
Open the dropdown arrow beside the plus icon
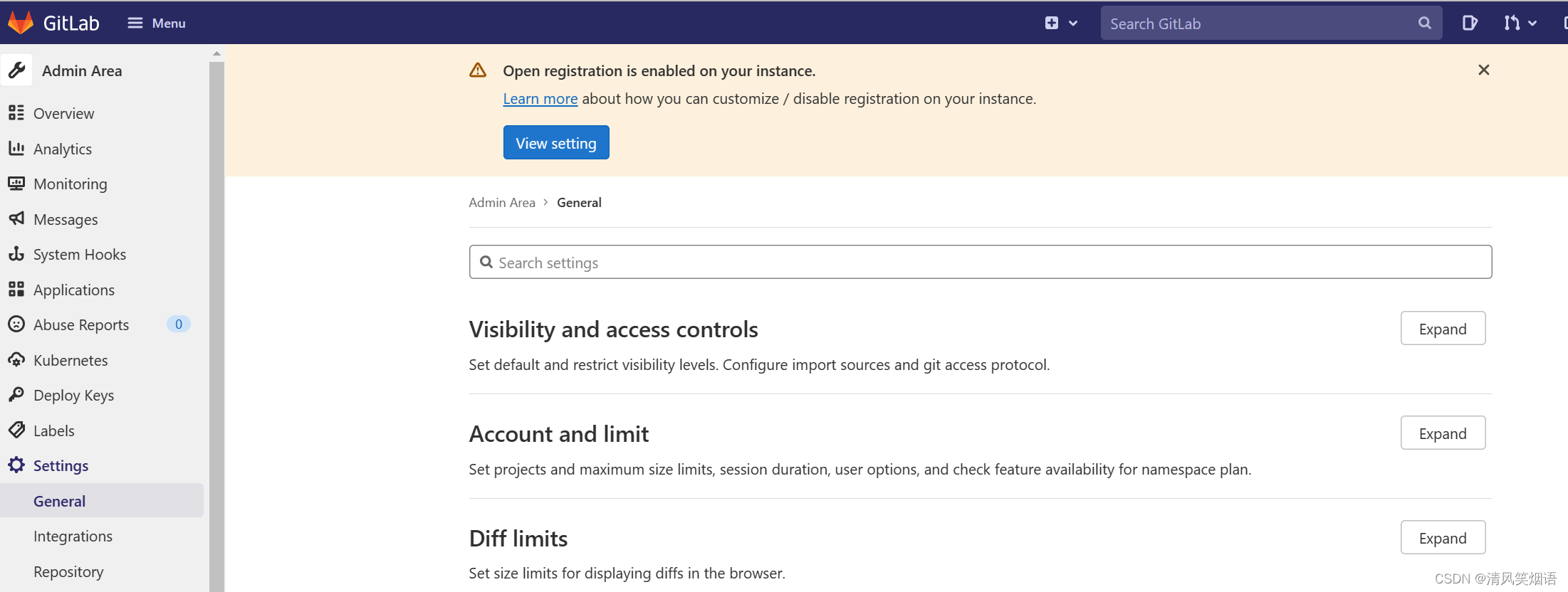click(1073, 23)
